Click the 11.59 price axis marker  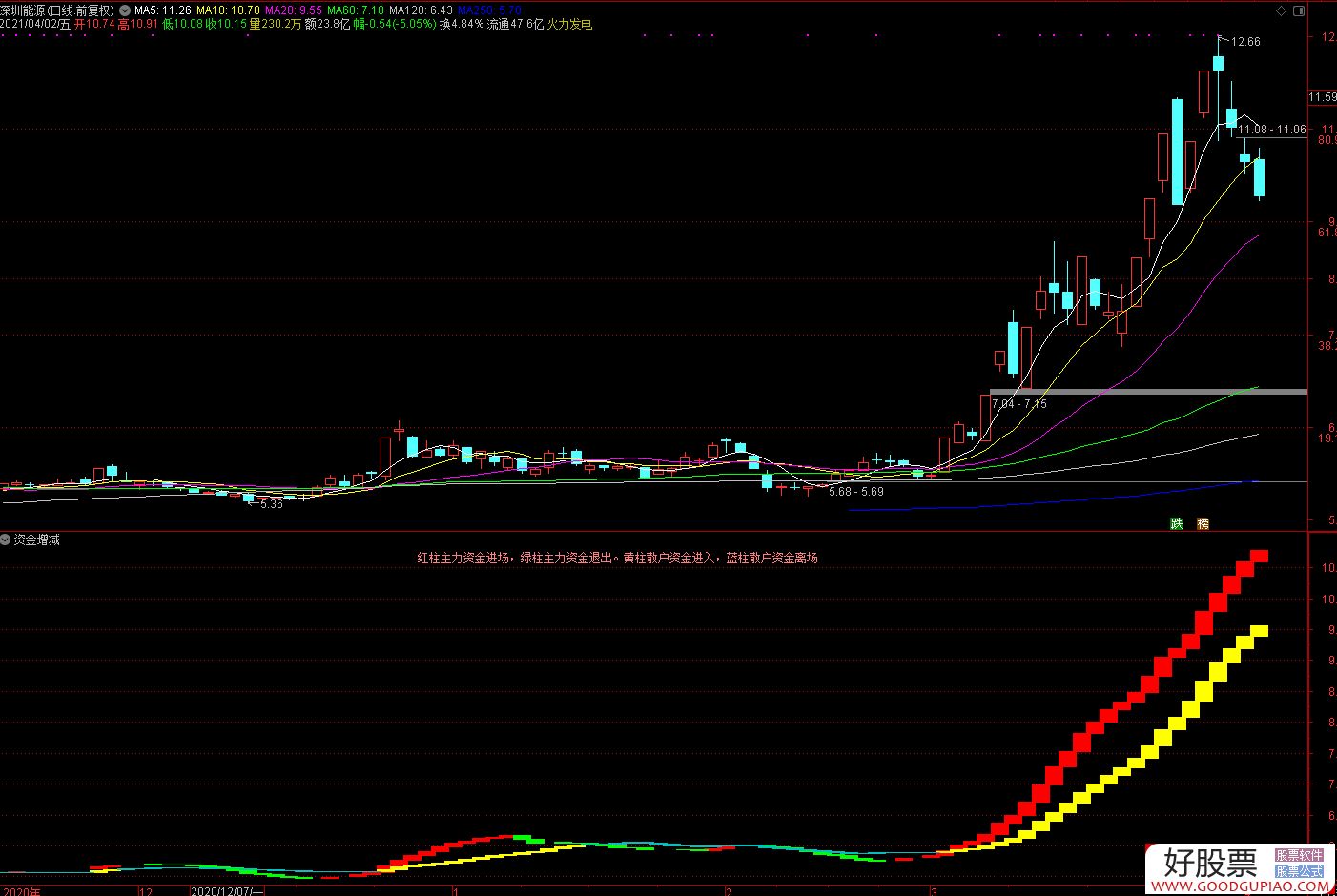1322,97
